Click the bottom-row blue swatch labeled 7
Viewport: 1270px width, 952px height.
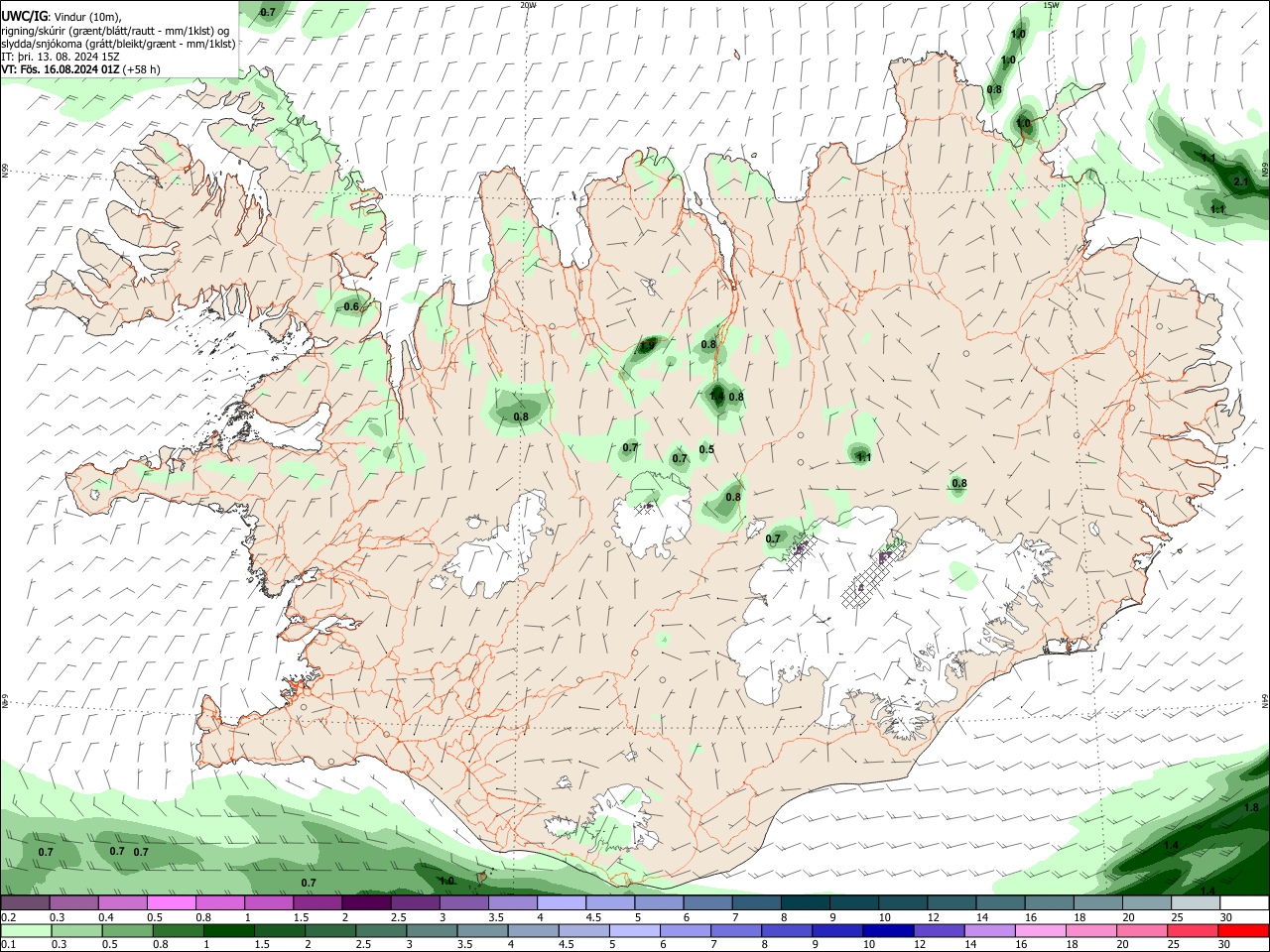tap(735, 930)
